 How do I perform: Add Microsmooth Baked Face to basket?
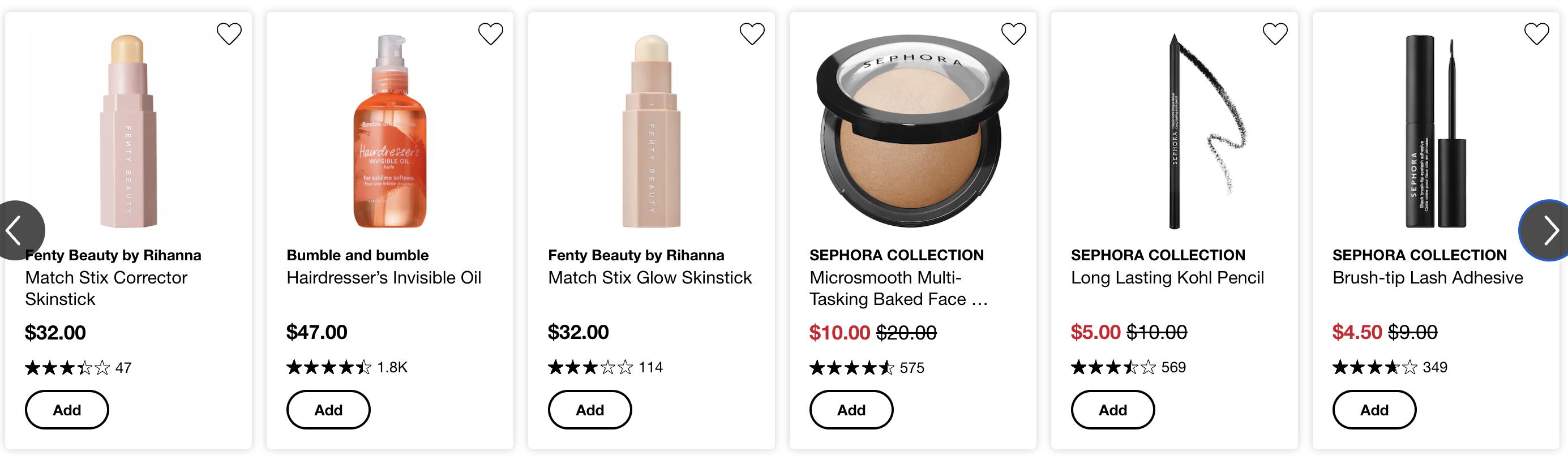tap(851, 410)
